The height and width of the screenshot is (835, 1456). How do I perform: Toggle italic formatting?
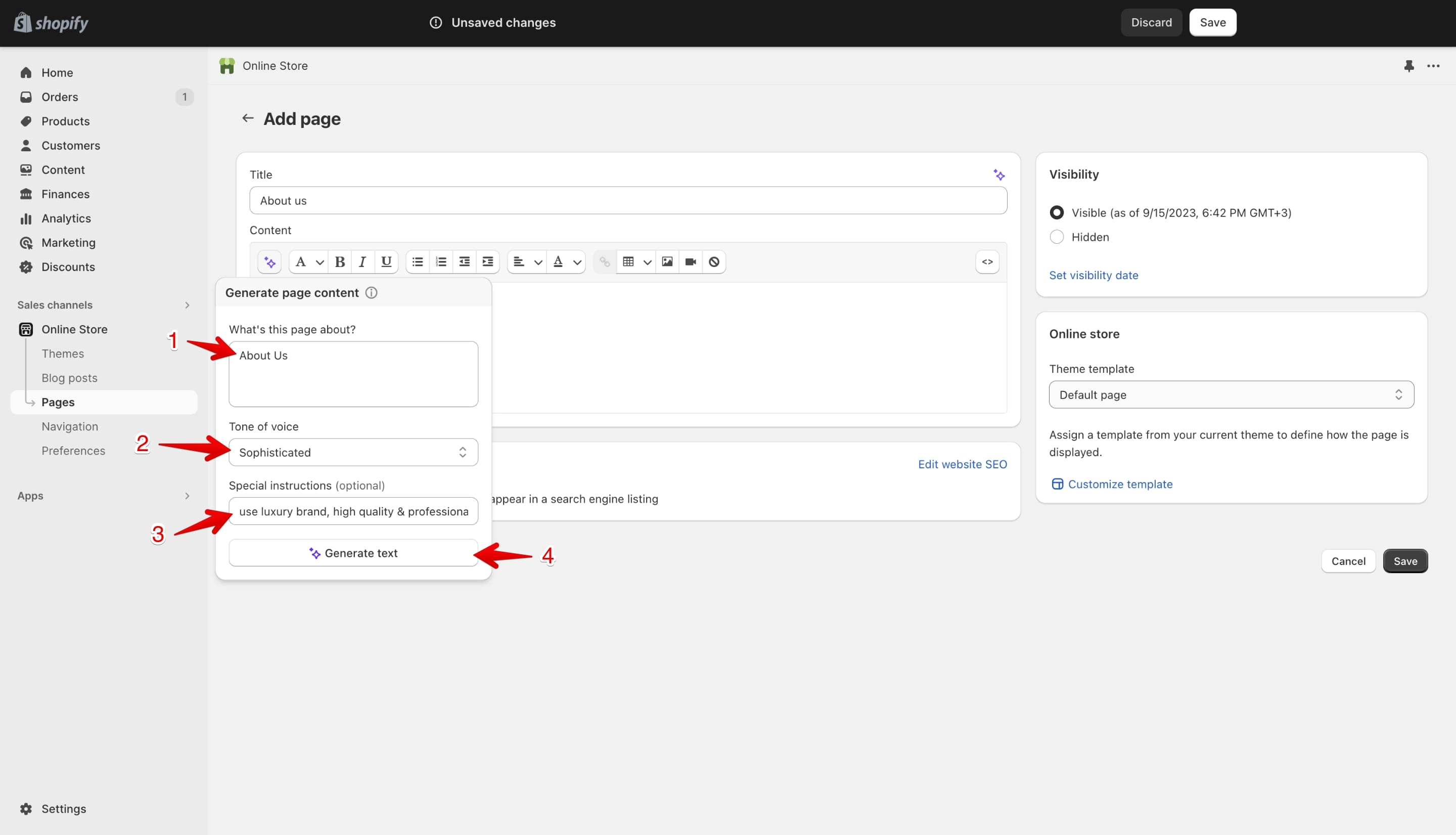click(x=362, y=262)
